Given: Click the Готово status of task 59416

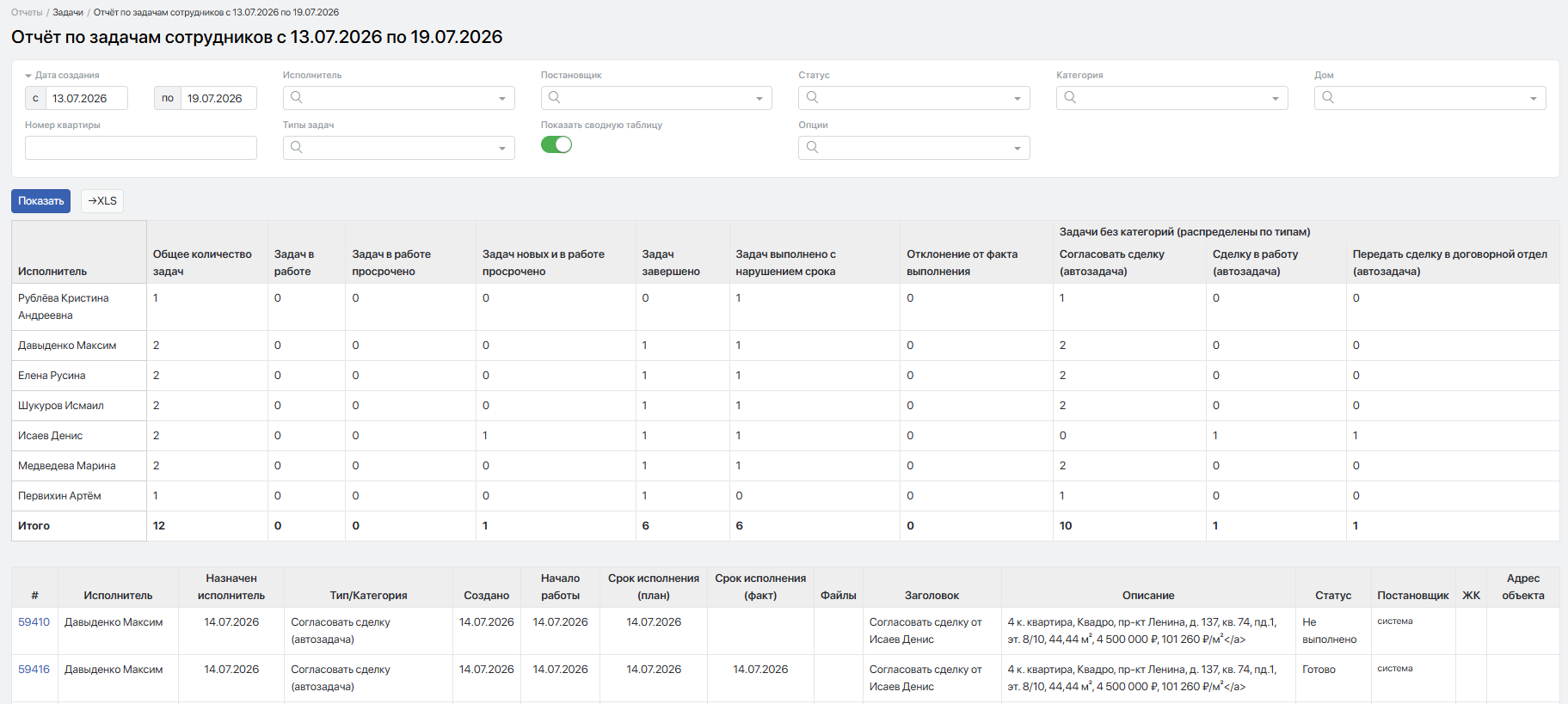Looking at the screenshot, I should point(1319,670).
